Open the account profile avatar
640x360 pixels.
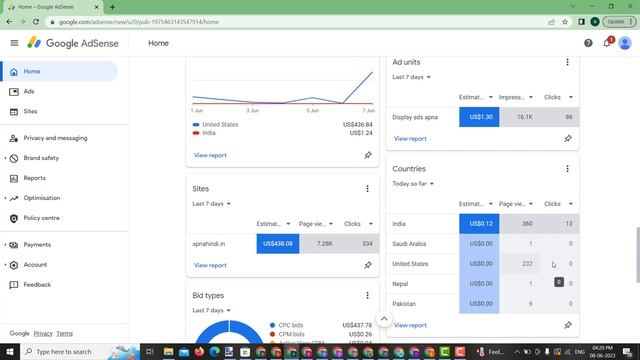coord(625,43)
